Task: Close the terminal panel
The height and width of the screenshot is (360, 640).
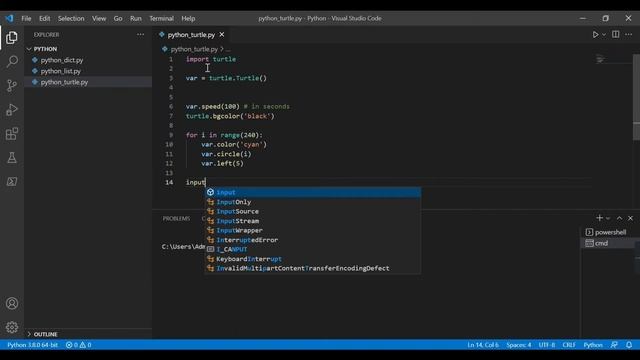Action: [630, 218]
